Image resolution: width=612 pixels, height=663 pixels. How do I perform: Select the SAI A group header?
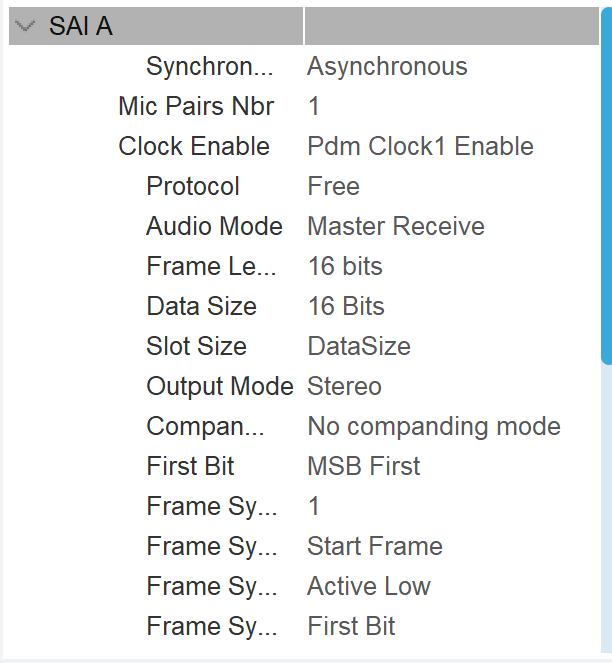coord(81,27)
